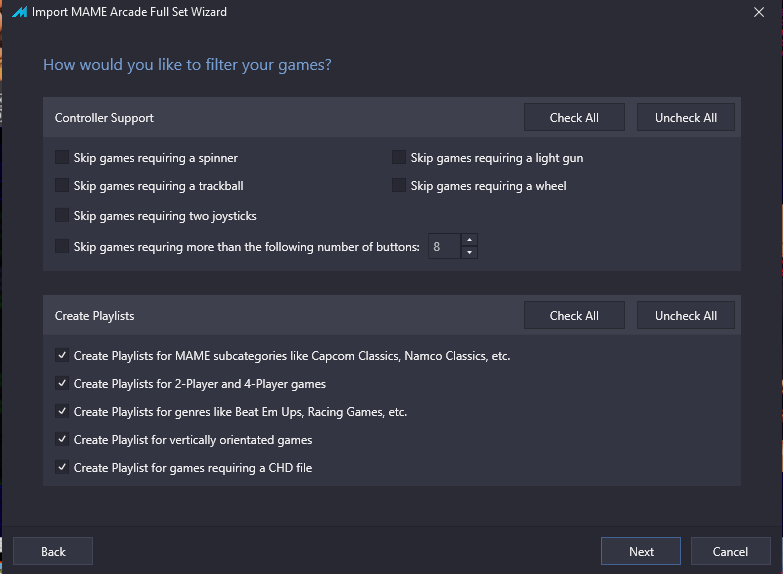Uncheck playlist for vertically orientated games
Screen dimensions: 783x574
tap(62, 439)
